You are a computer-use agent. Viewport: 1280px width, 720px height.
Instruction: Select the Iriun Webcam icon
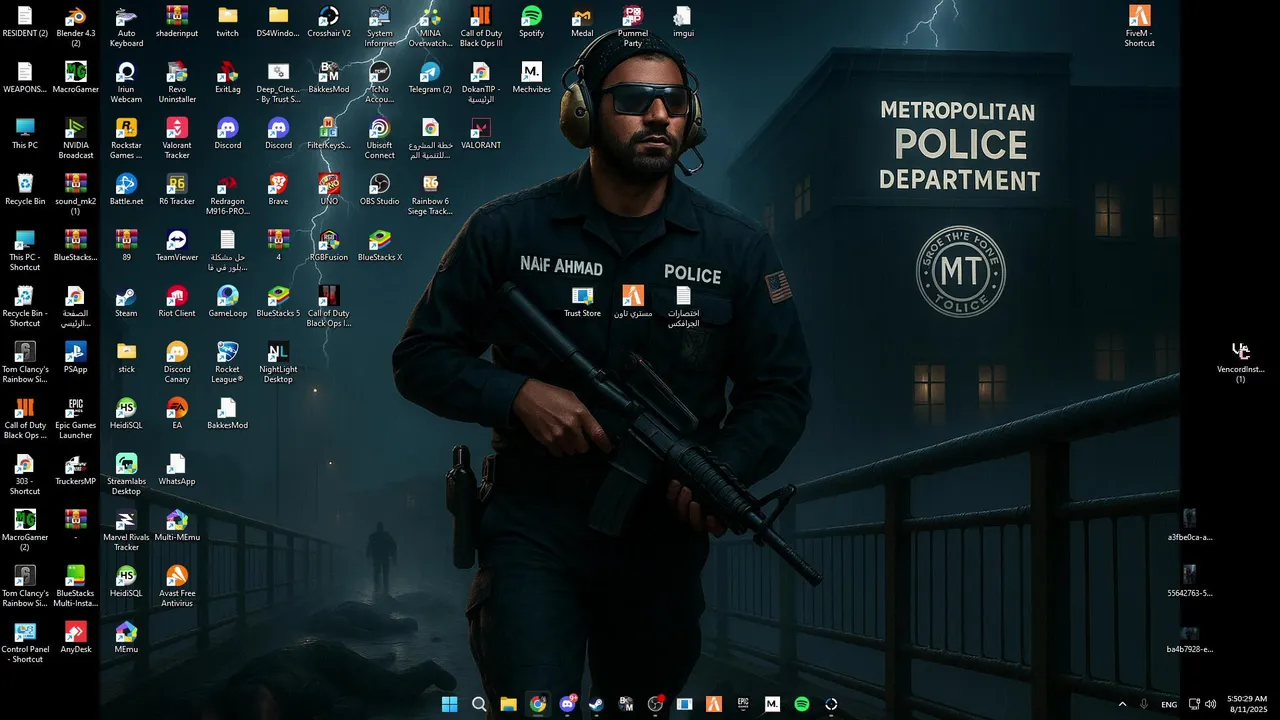click(126, 83)
